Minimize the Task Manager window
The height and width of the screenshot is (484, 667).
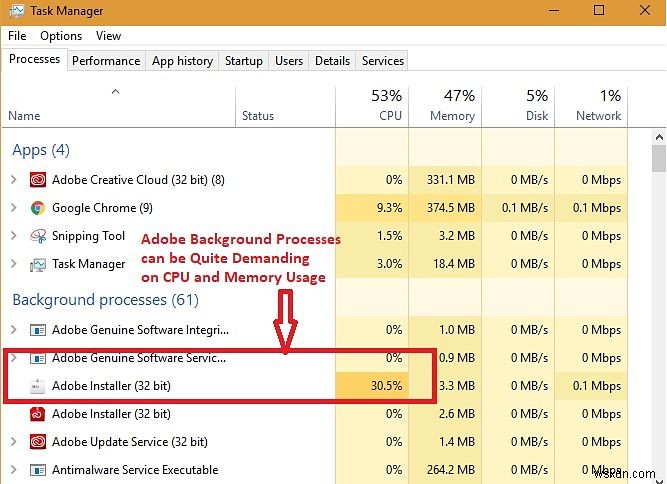[x=554, y=11]
